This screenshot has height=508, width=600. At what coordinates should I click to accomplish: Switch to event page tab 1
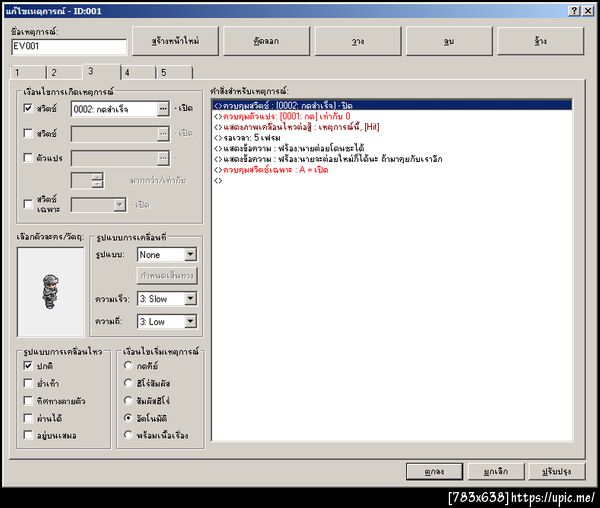pos(28,72)
